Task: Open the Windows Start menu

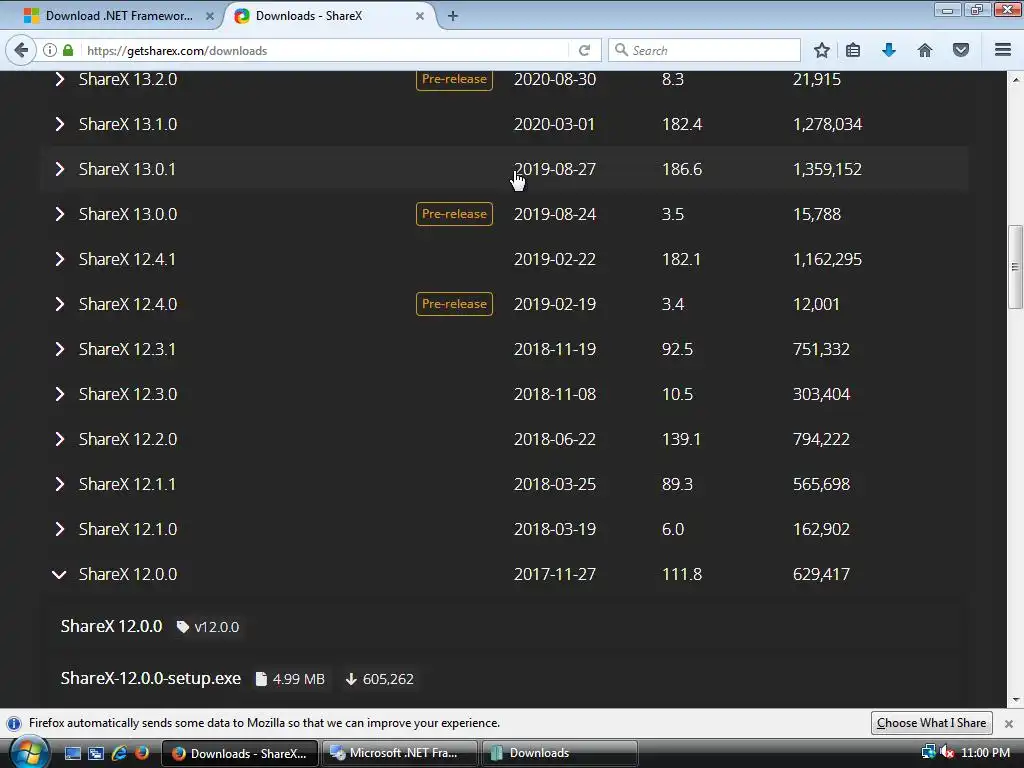Action: (29, 753)
